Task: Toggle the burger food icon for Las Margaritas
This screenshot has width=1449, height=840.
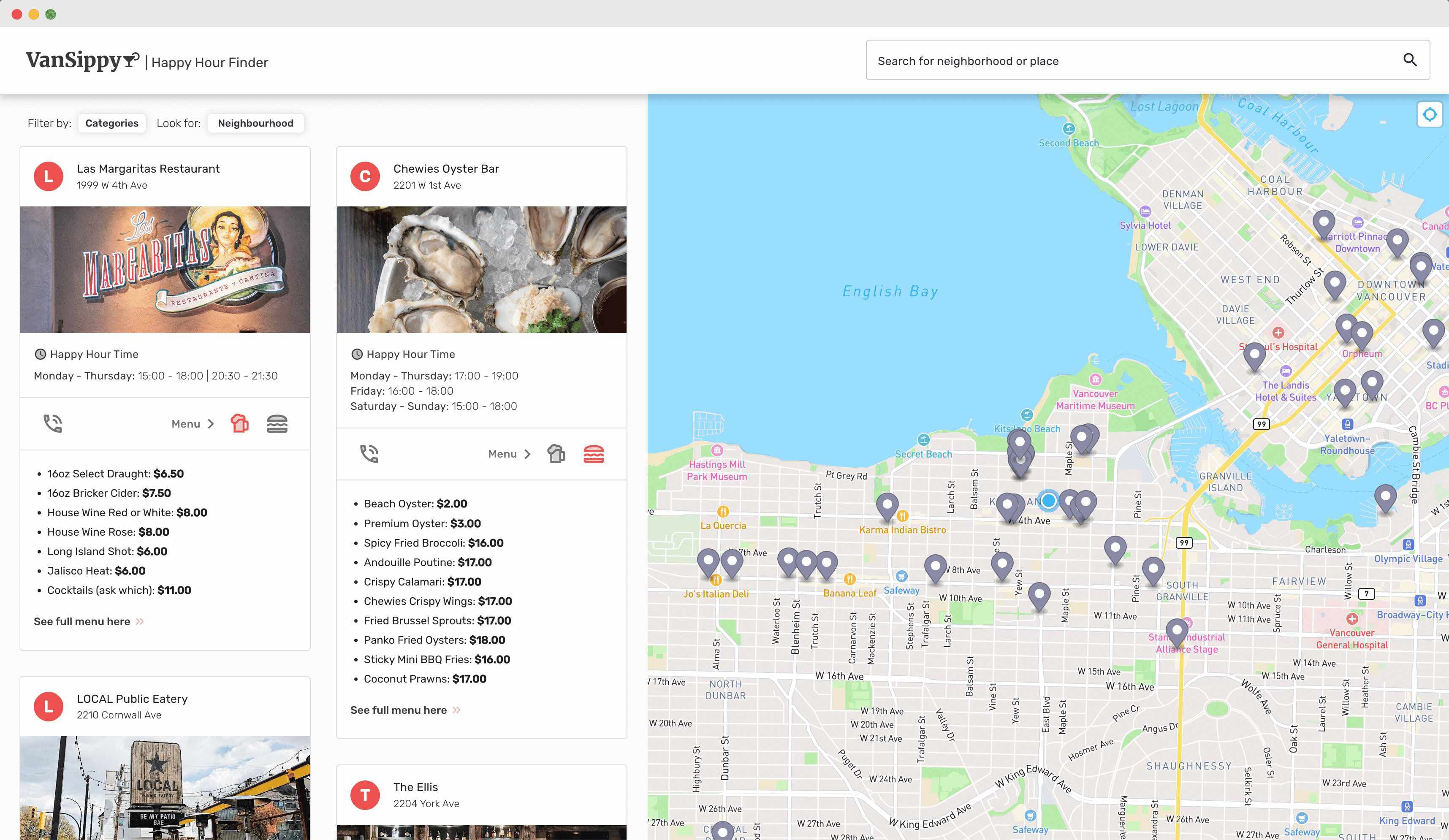Action: (x=277, y=424)
